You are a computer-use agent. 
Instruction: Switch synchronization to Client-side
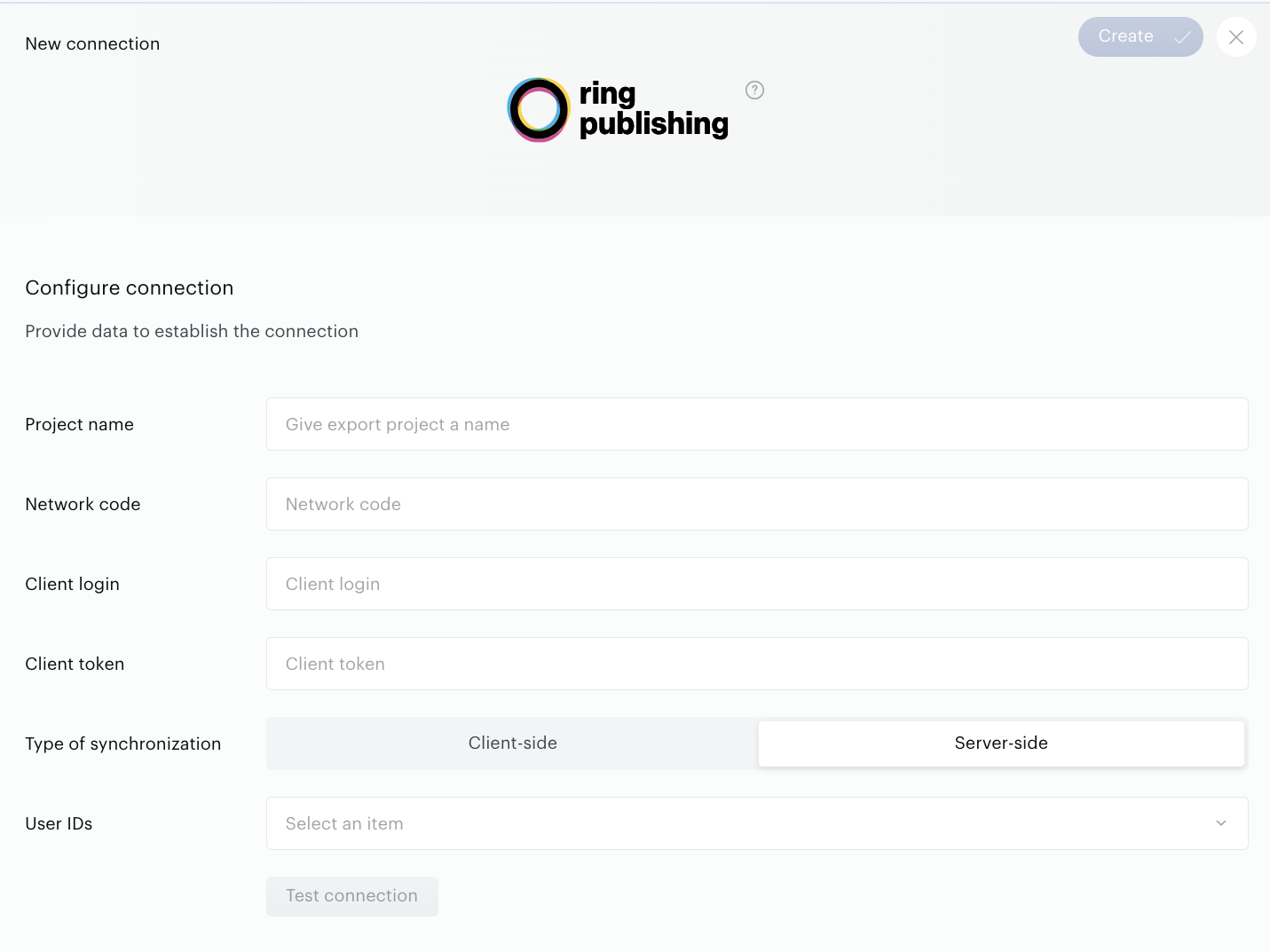pyautogui.click(x=513, y=744)
